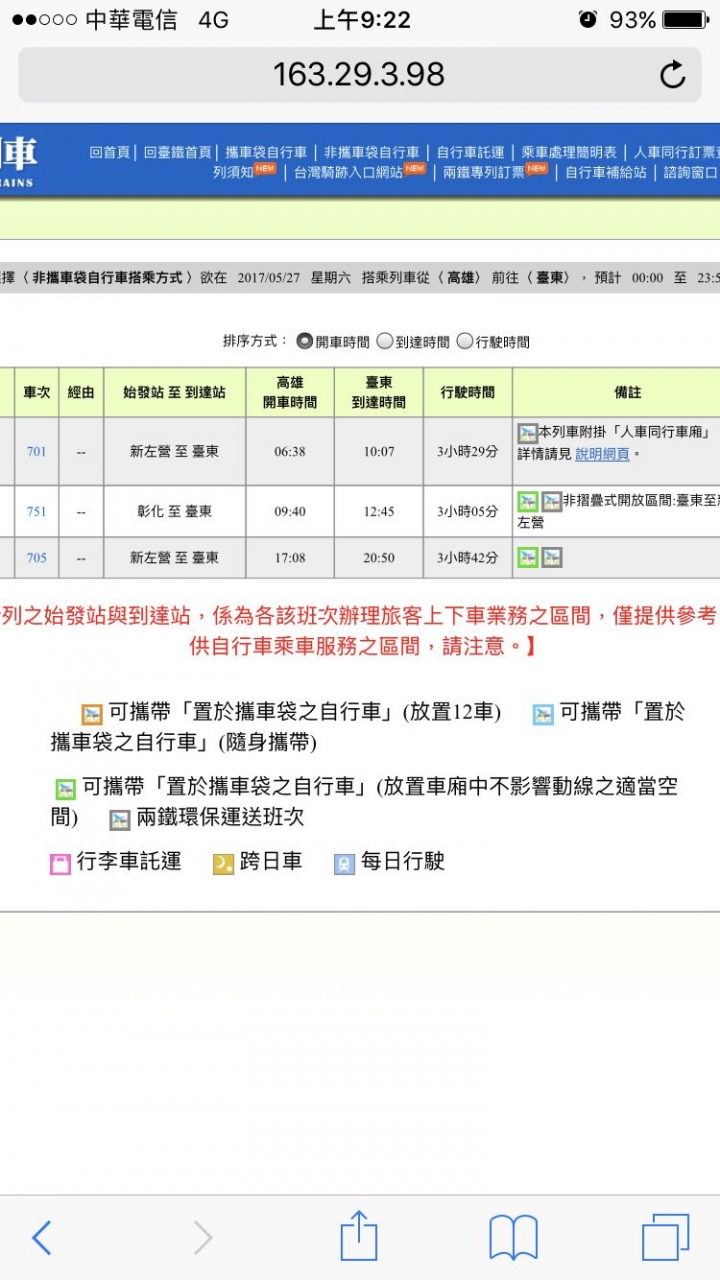Viewport: 720px width, 1280px height.
Task: Open 乘車處理簡明表 menu item
Action: tap(569, 152)
